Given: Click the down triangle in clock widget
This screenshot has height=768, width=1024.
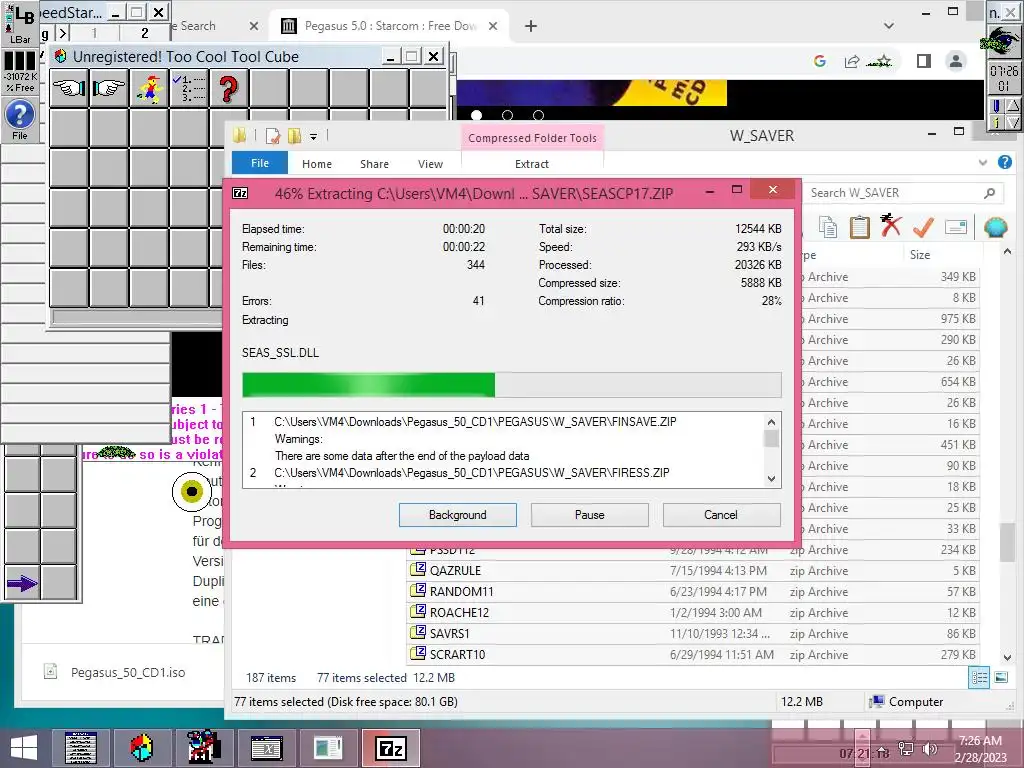Looking at the screenshot, I should point(1012,121).
